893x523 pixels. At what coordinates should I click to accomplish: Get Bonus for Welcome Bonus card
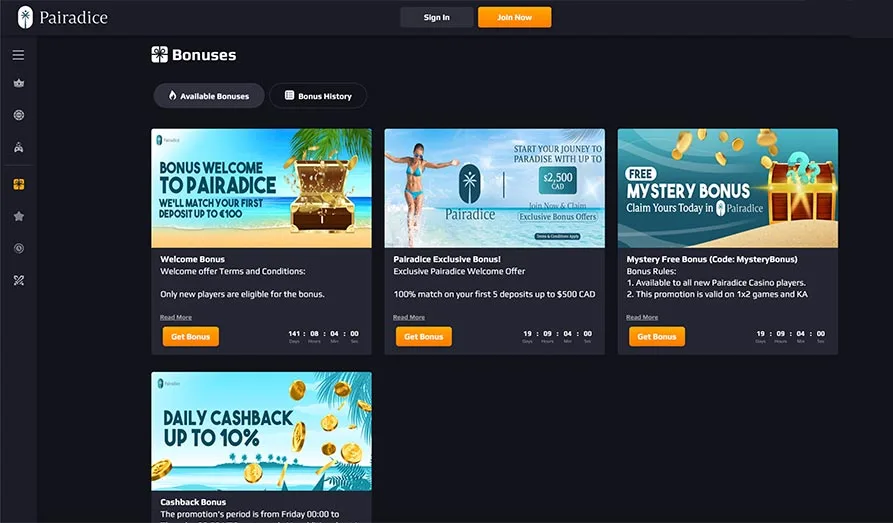tap(190, 337)
